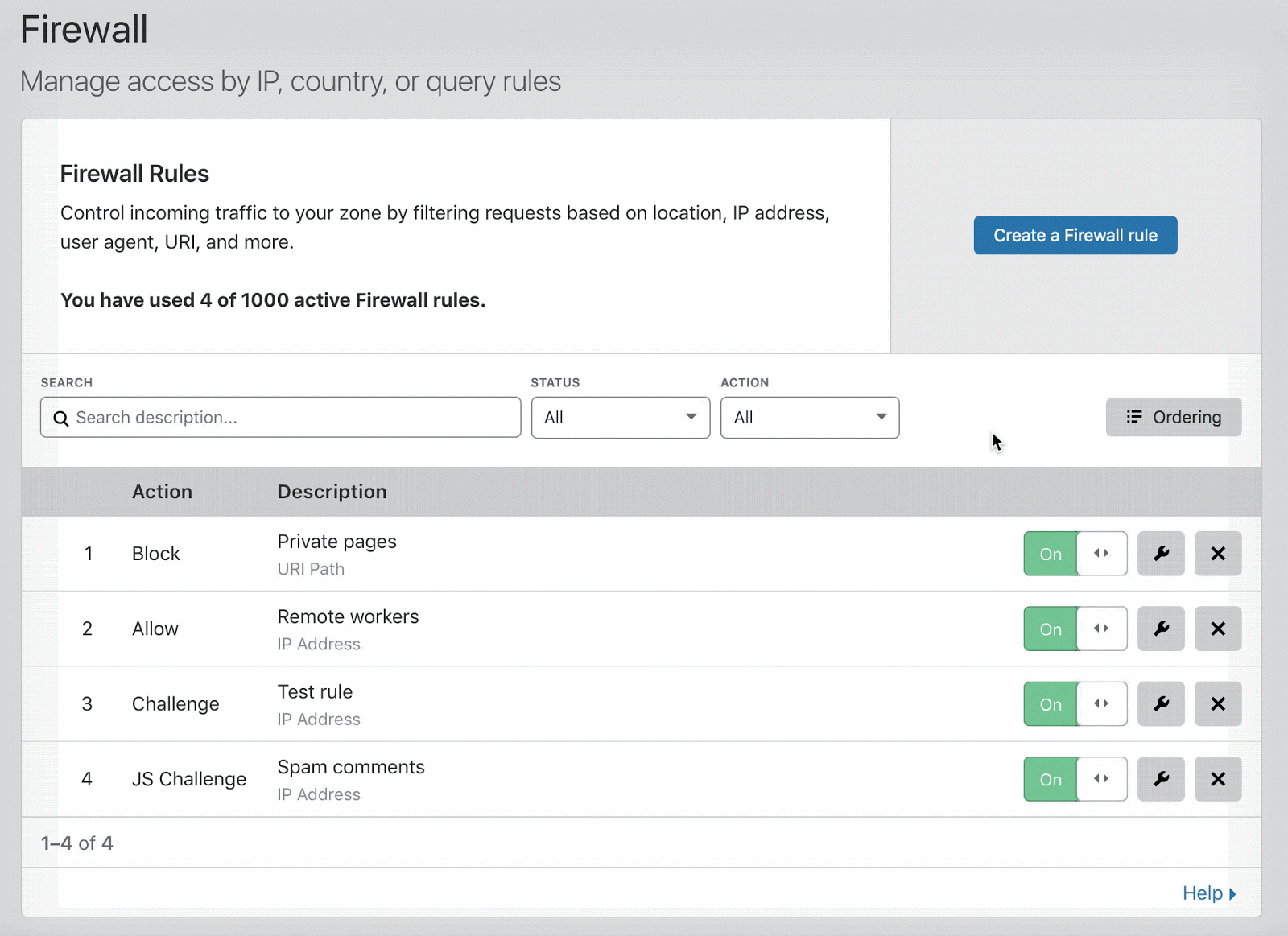Toggle the Spam comments rule off
This screenshot has height=936, width=1288.
1050,778
